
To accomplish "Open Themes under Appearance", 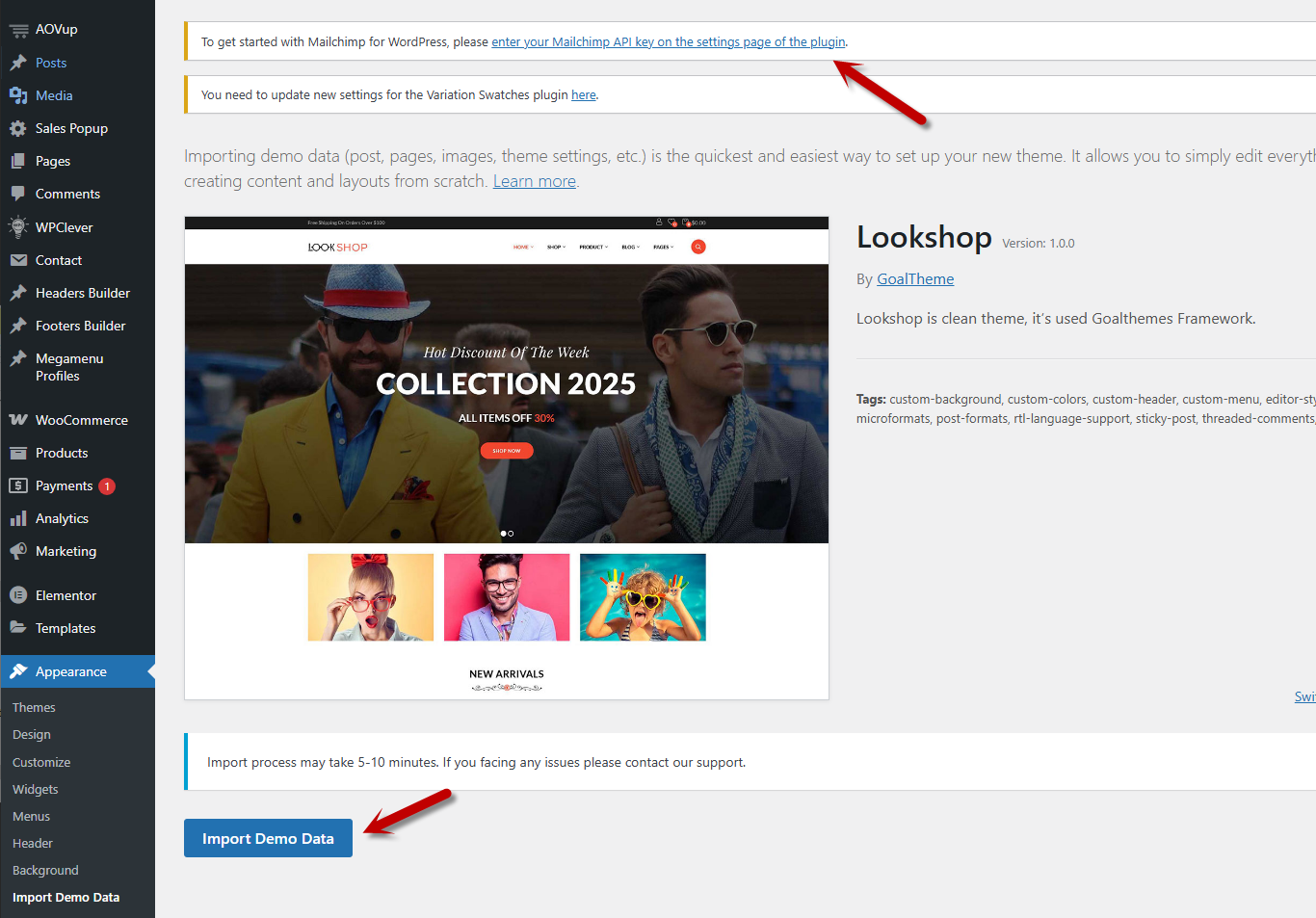I will 34,707.
